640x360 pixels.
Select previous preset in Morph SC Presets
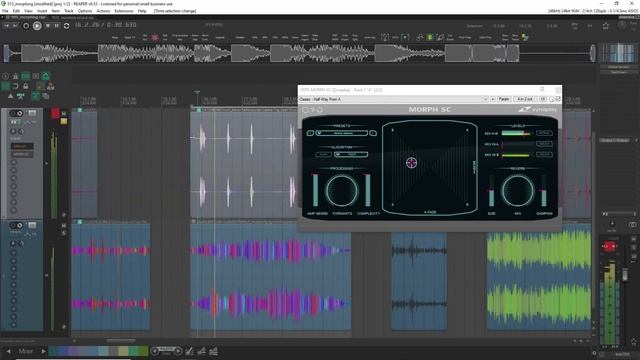(x=310, y=133)
